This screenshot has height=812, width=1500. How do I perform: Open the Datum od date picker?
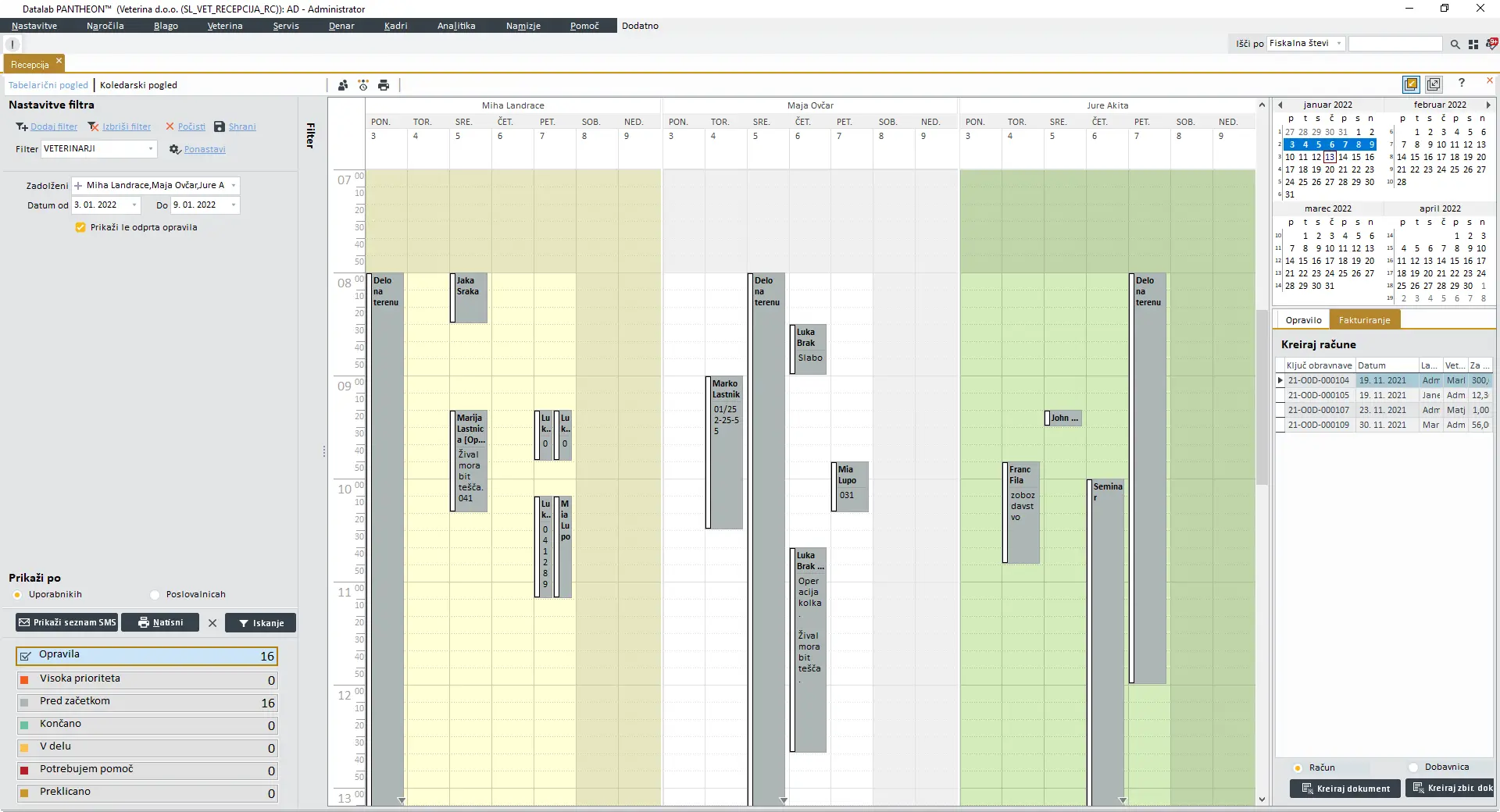click(x=134, y=205)
